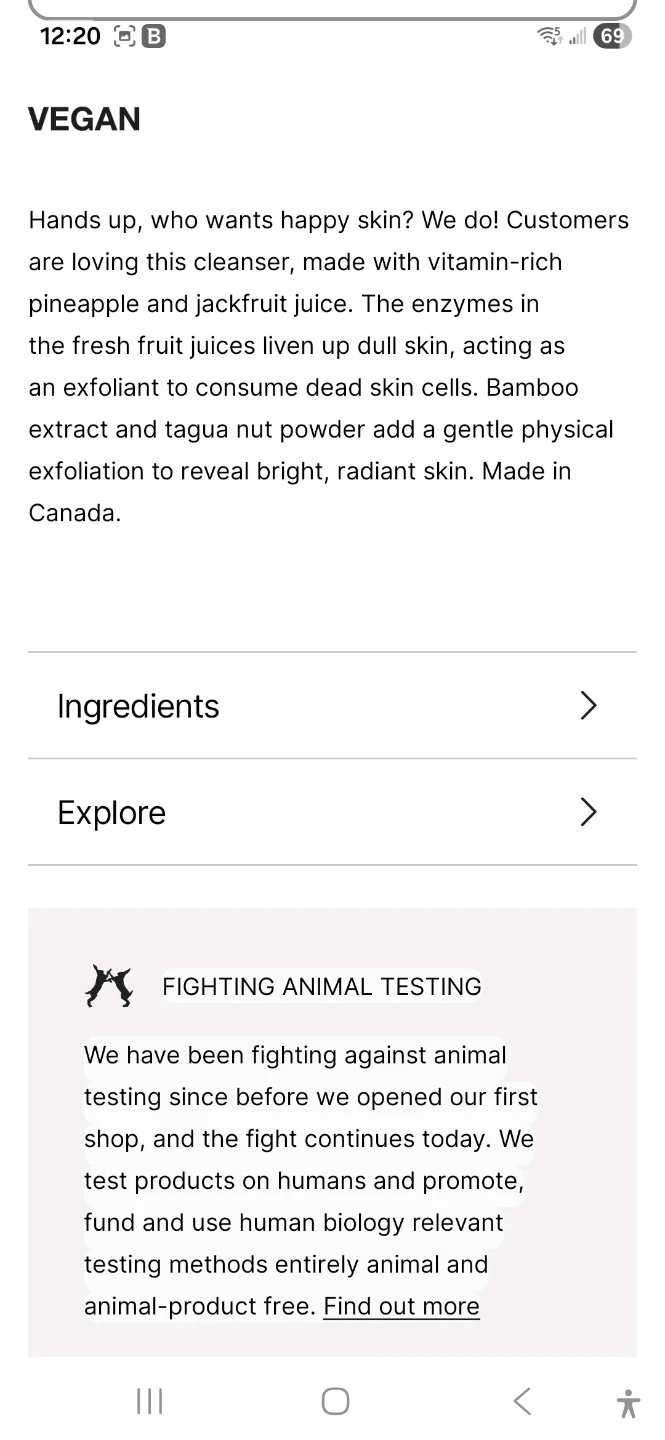This screenshot has height=1440, width=665.
Task: Open the accessibility shortcut icon
Action: (628, 1403)
